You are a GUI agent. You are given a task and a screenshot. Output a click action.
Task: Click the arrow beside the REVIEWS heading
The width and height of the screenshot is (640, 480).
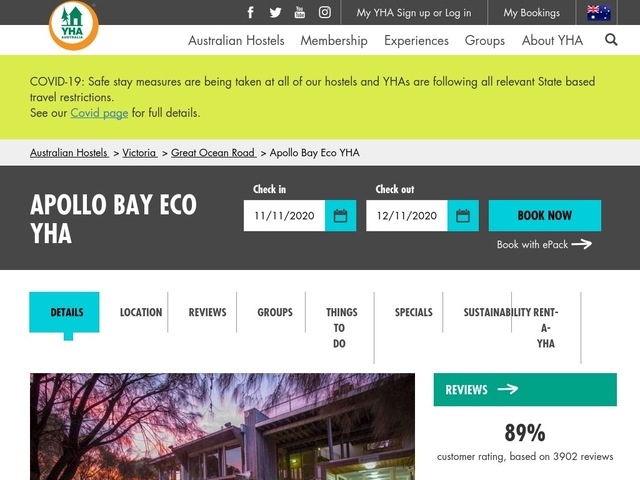pos(508,389)
